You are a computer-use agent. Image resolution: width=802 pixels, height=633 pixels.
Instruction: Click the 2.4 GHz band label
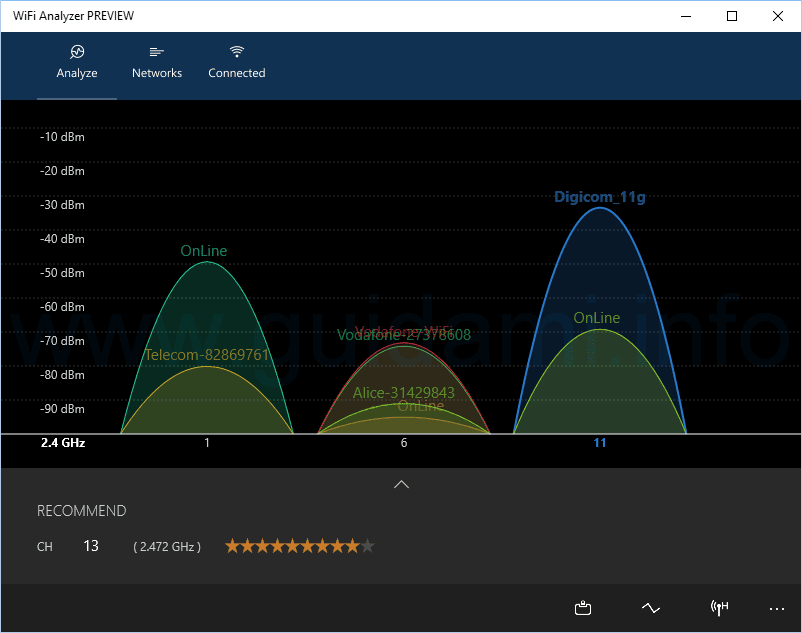pyautogui.click(x=63, y=443)
